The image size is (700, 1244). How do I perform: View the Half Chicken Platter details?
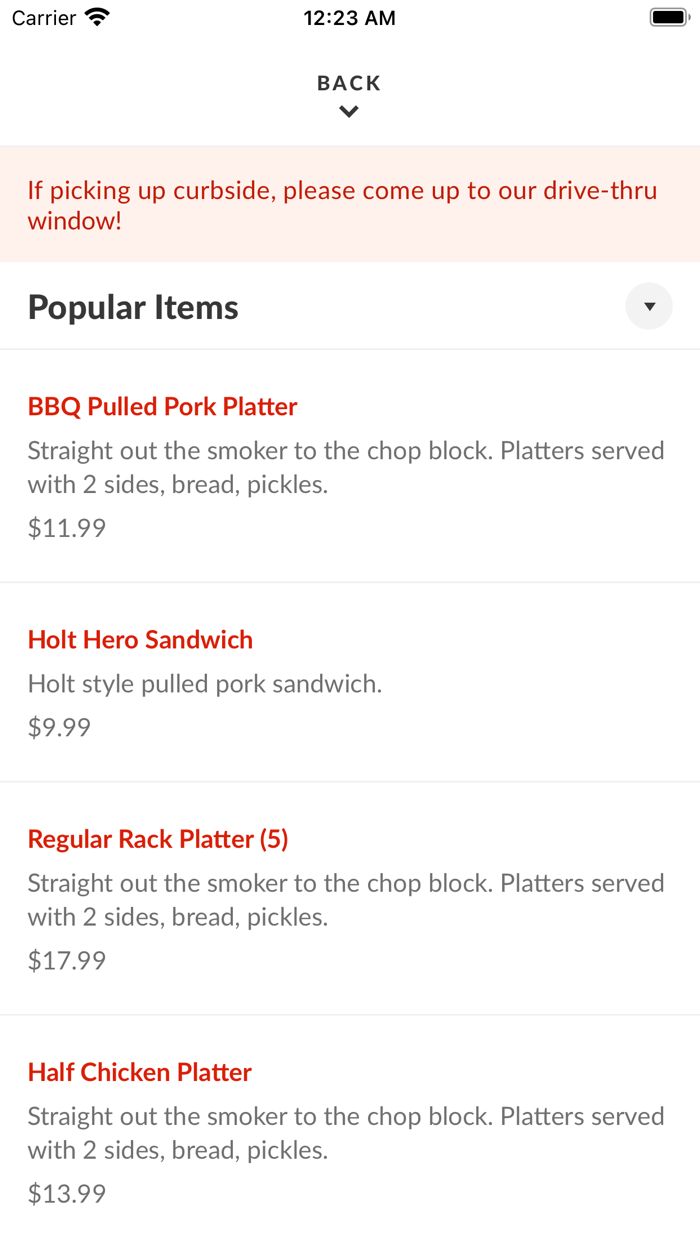coord(139,1072)
